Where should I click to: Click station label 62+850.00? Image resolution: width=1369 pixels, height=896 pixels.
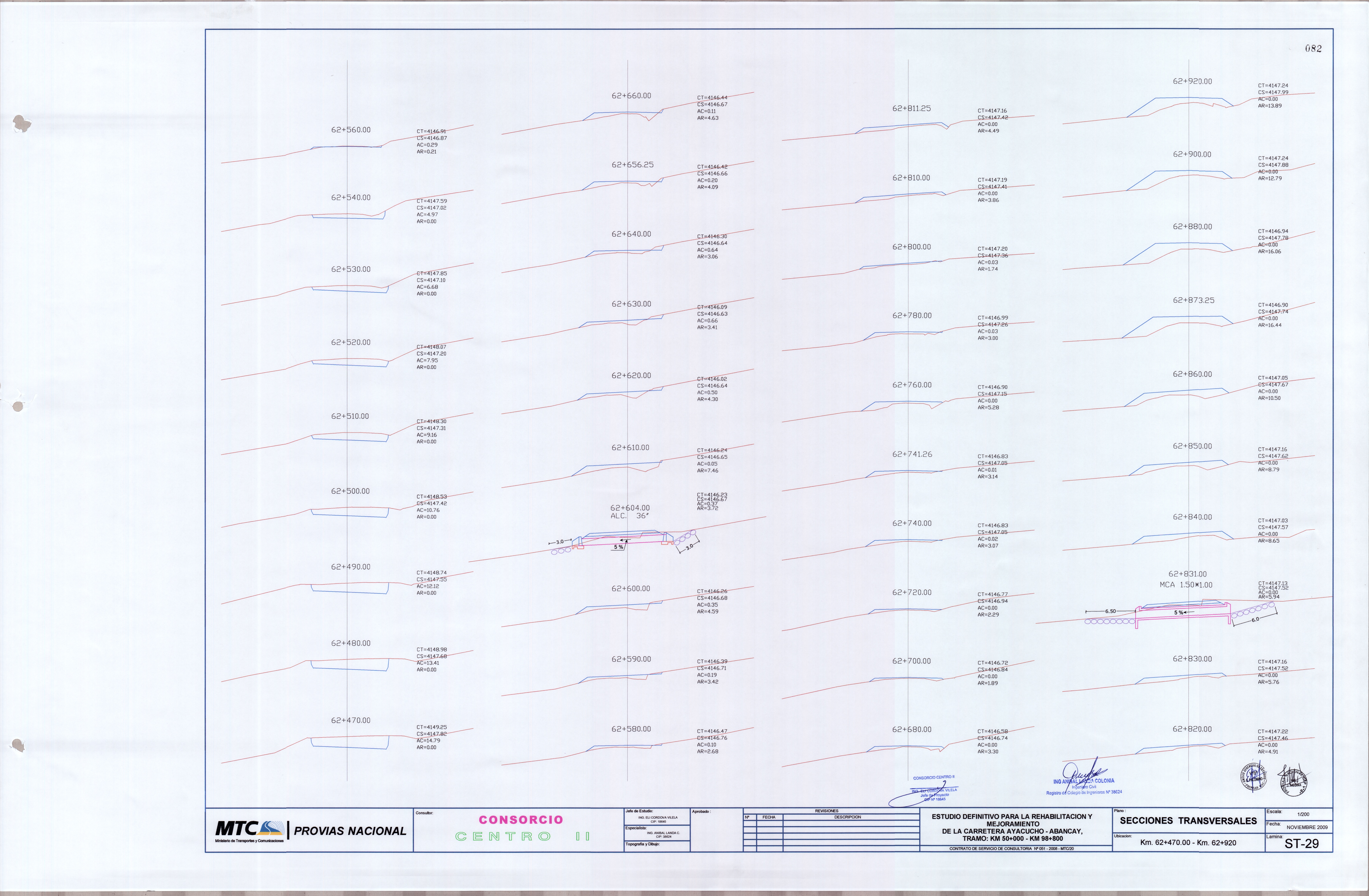[x=1192, y=446]
